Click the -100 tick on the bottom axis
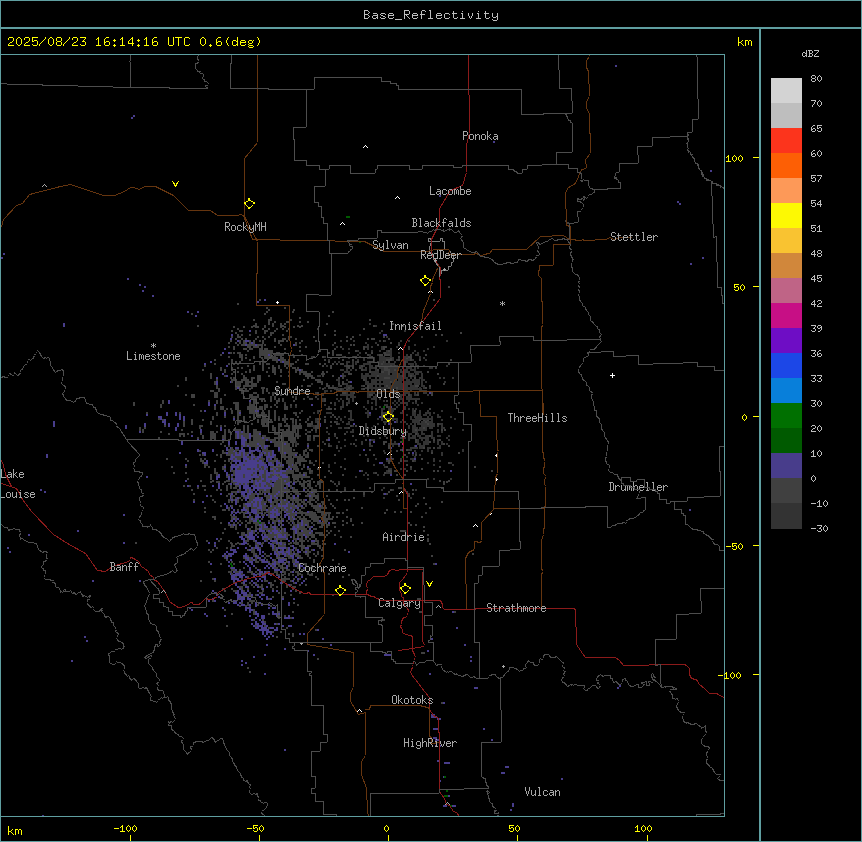862x842 pixels. 125,829
